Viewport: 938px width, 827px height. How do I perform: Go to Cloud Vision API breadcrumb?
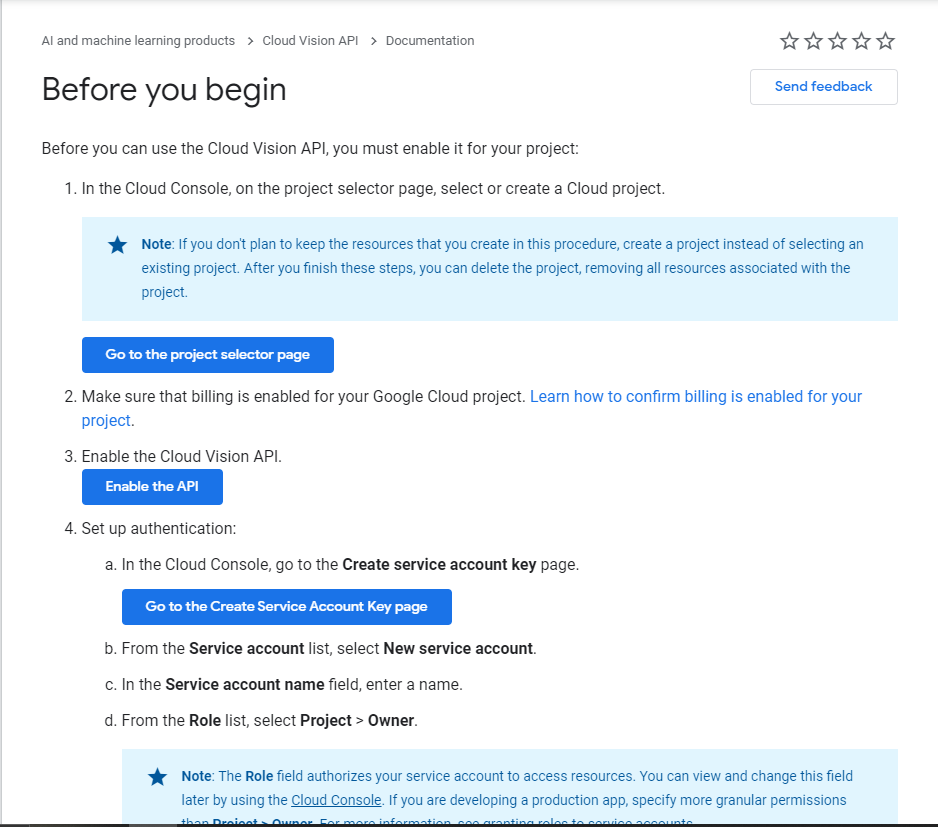(x=310, y=41)
